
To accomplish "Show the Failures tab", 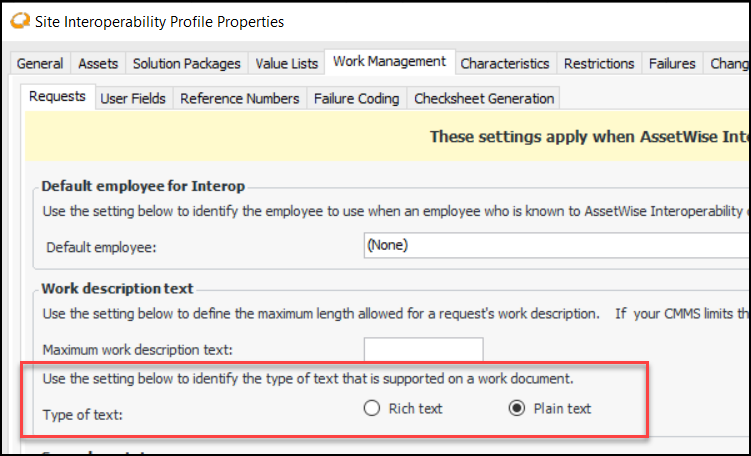I will pyautogui.click(x=672, y=63).
